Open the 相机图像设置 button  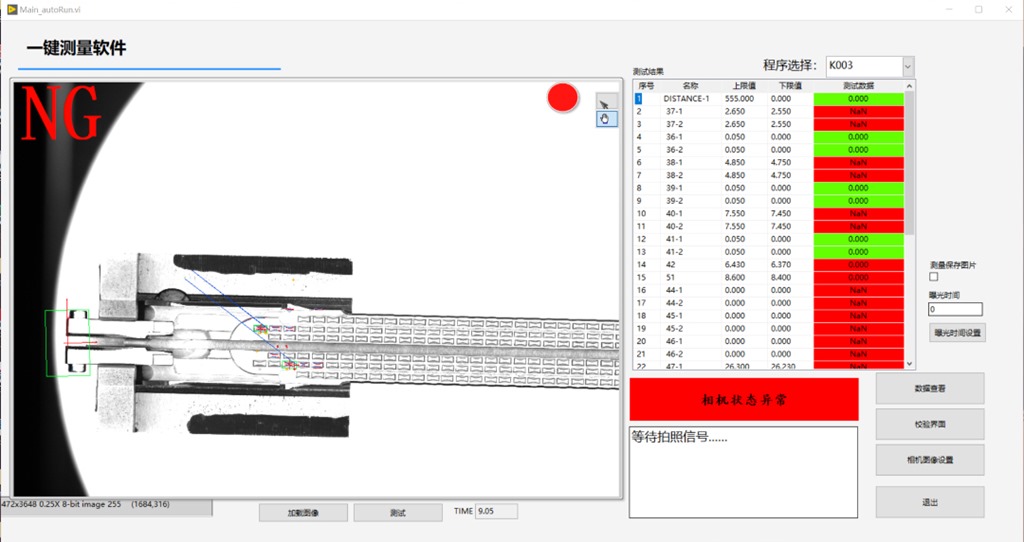[x=929, y=460]
